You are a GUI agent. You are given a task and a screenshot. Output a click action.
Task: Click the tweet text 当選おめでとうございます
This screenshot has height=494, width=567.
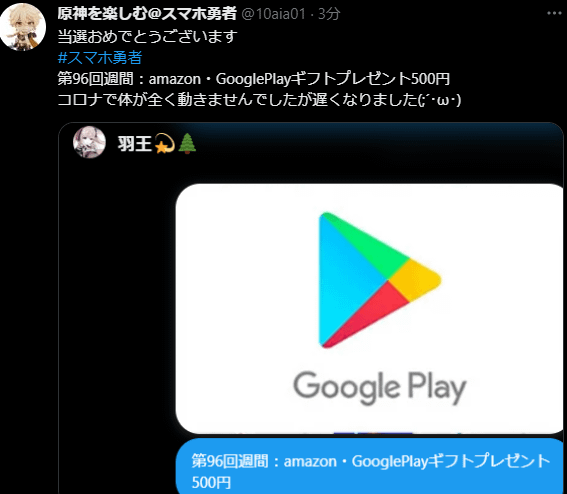148,37
